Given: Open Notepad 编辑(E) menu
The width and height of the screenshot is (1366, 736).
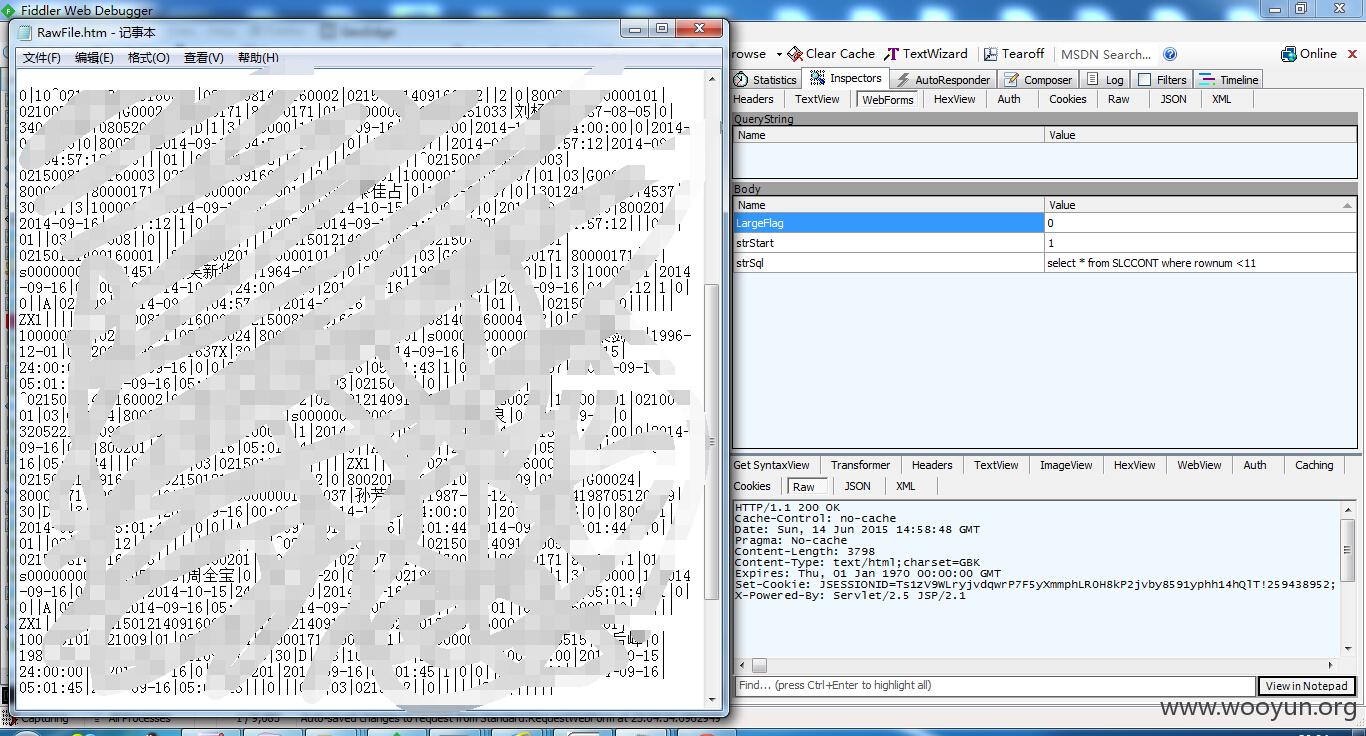Looking at the screenshot, I should click(x=94, y=58).
